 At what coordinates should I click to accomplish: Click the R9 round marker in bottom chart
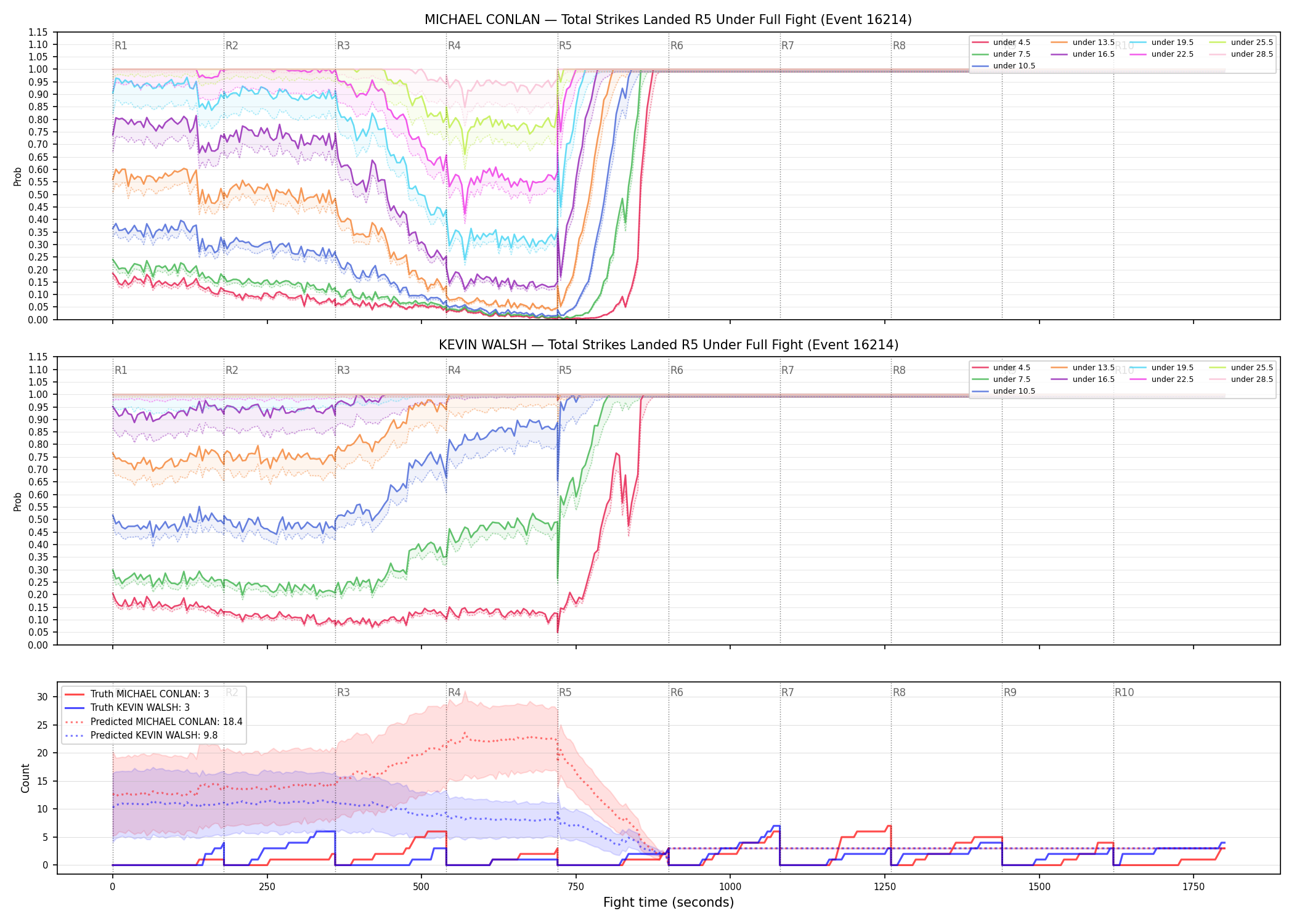point(1010,692)
